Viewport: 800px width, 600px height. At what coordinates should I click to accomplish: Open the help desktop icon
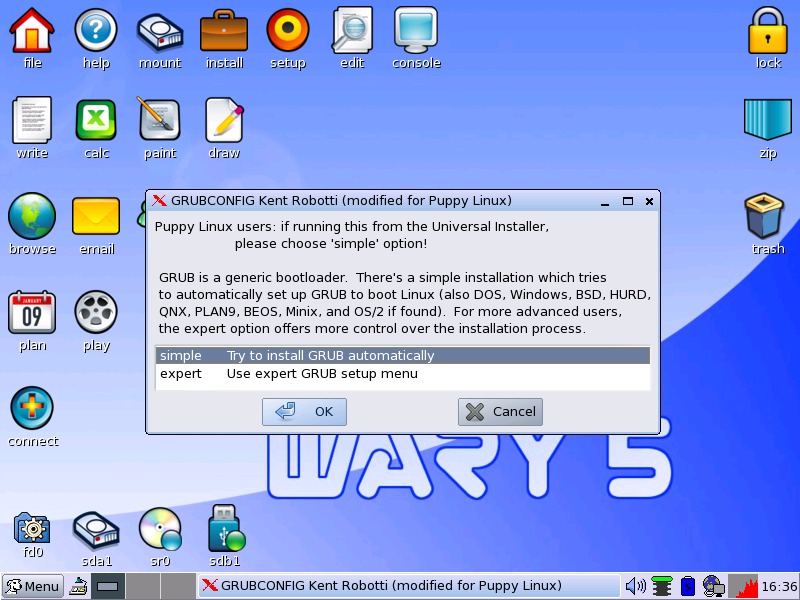pyautogui.click(x=96, y=32)
